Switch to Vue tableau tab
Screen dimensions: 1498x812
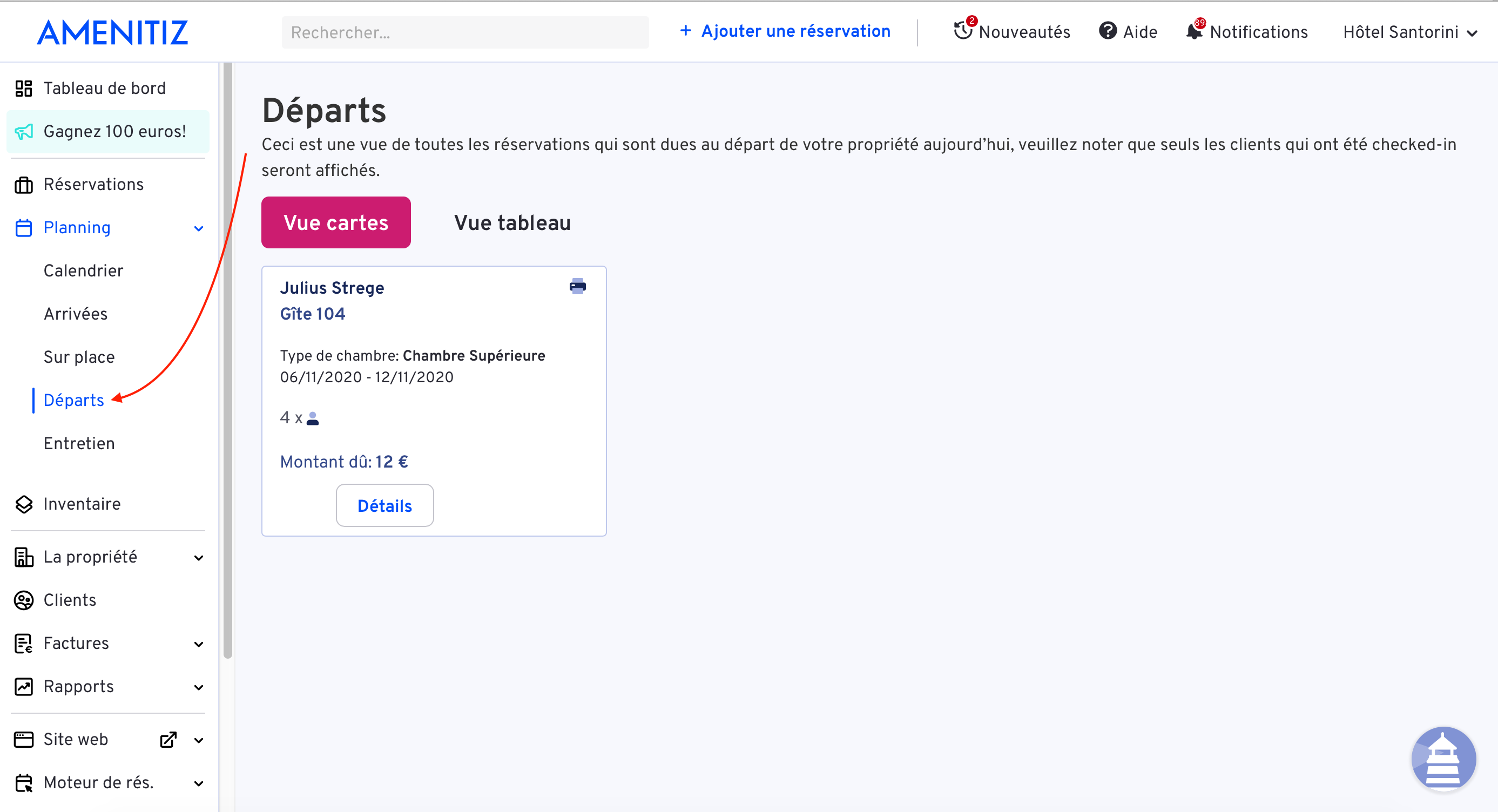coord(512,222)
